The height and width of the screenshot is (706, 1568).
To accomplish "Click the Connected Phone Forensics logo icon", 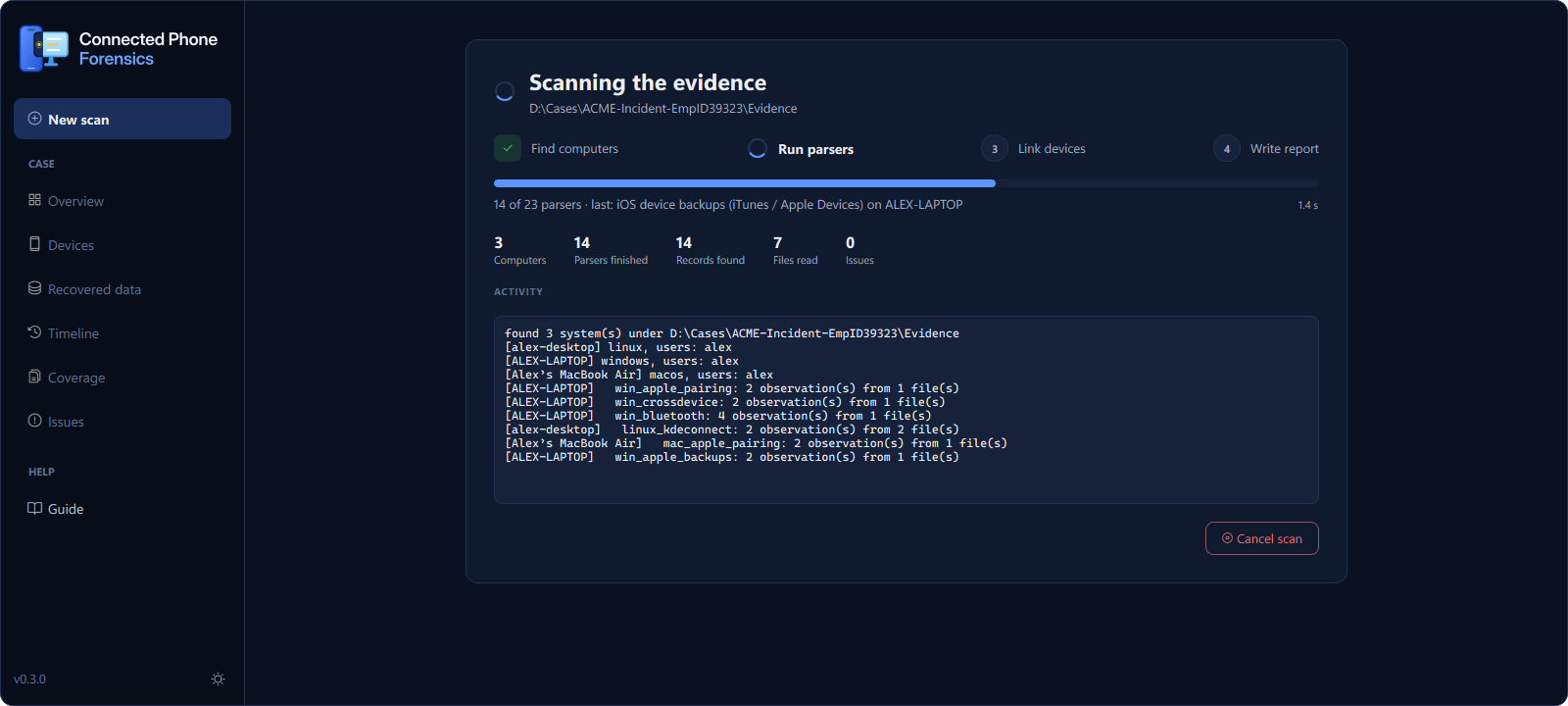I will [44, 49].
